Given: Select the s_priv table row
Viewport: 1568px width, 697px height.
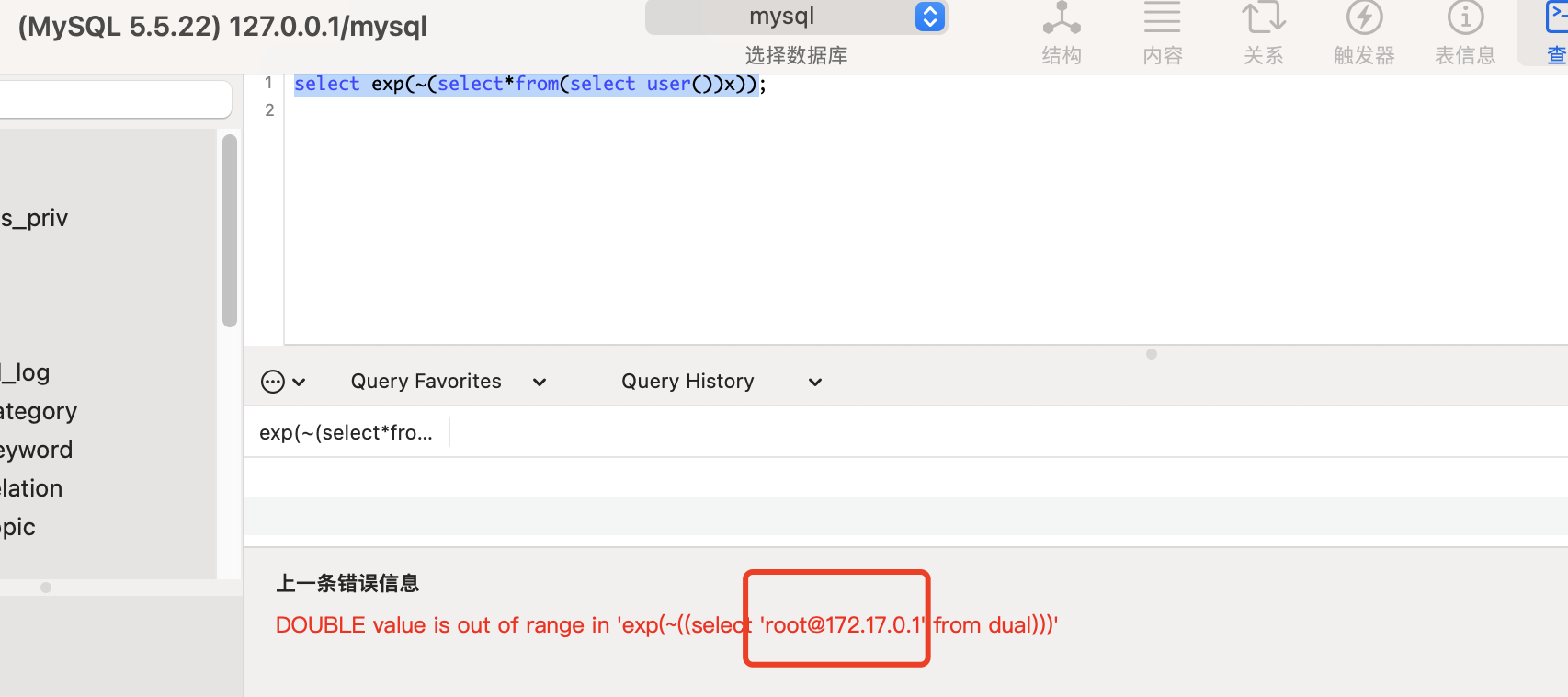Looking at the screenshot, I should [108, 218].
